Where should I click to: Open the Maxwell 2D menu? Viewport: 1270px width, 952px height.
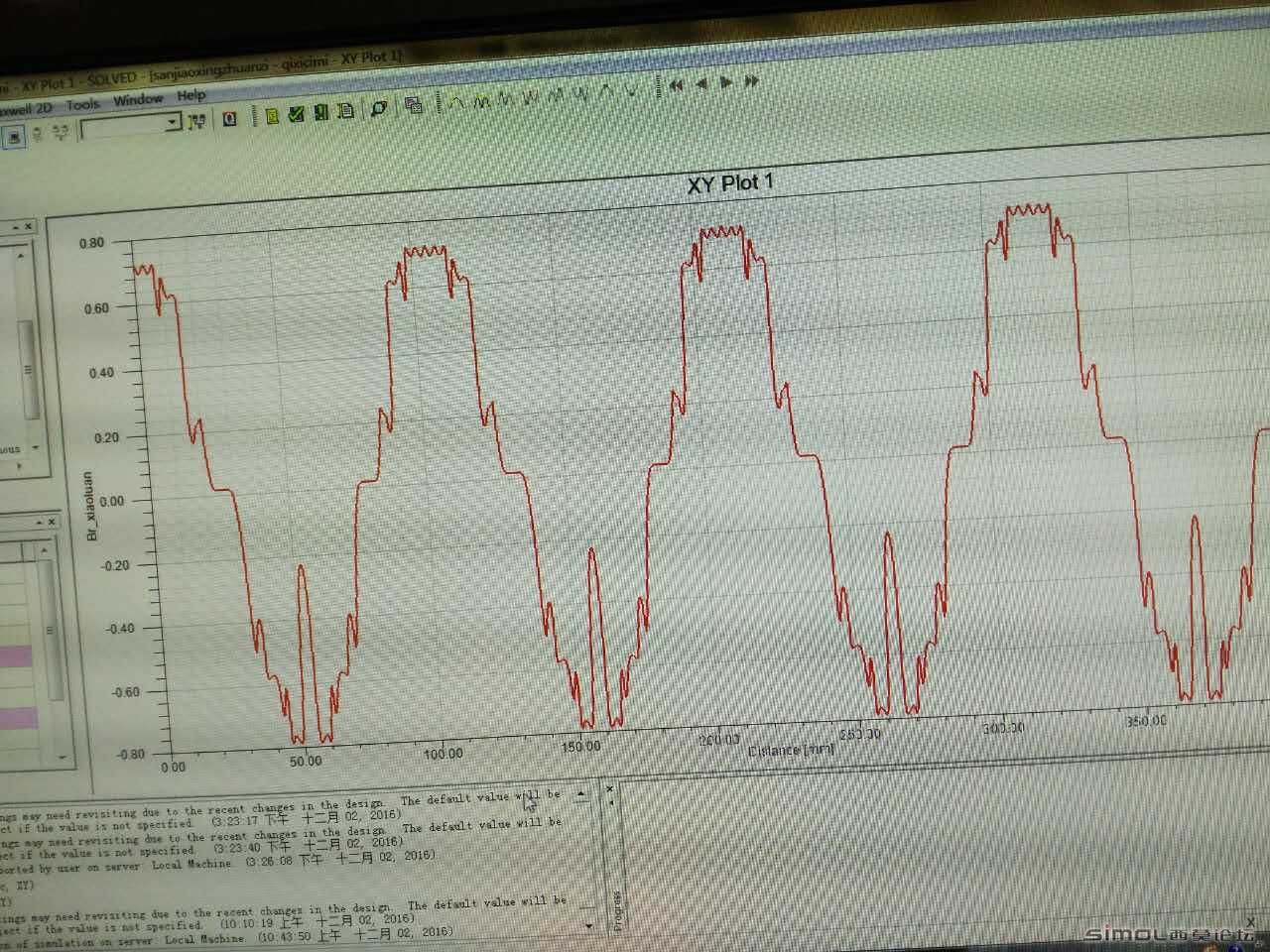[x=26, y=109]
